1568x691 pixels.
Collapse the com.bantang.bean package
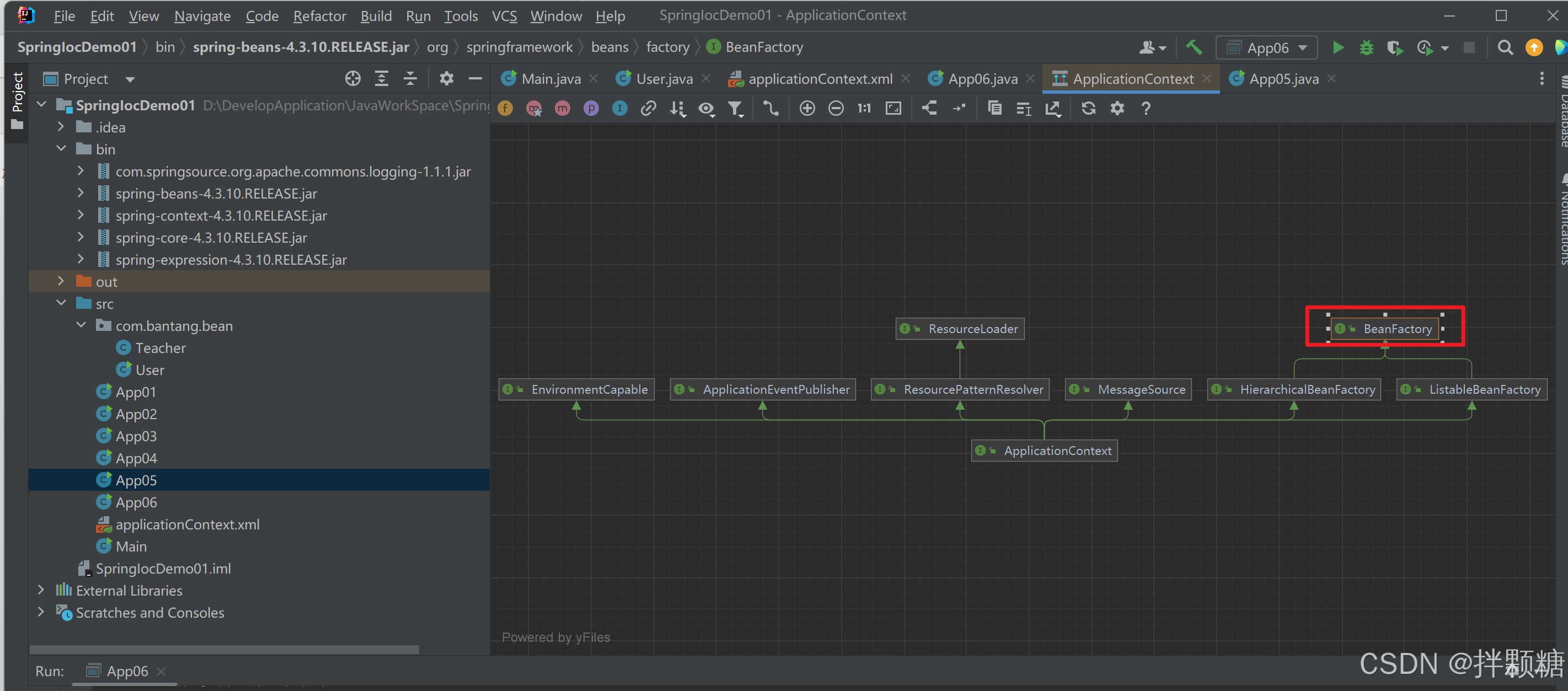81,326
